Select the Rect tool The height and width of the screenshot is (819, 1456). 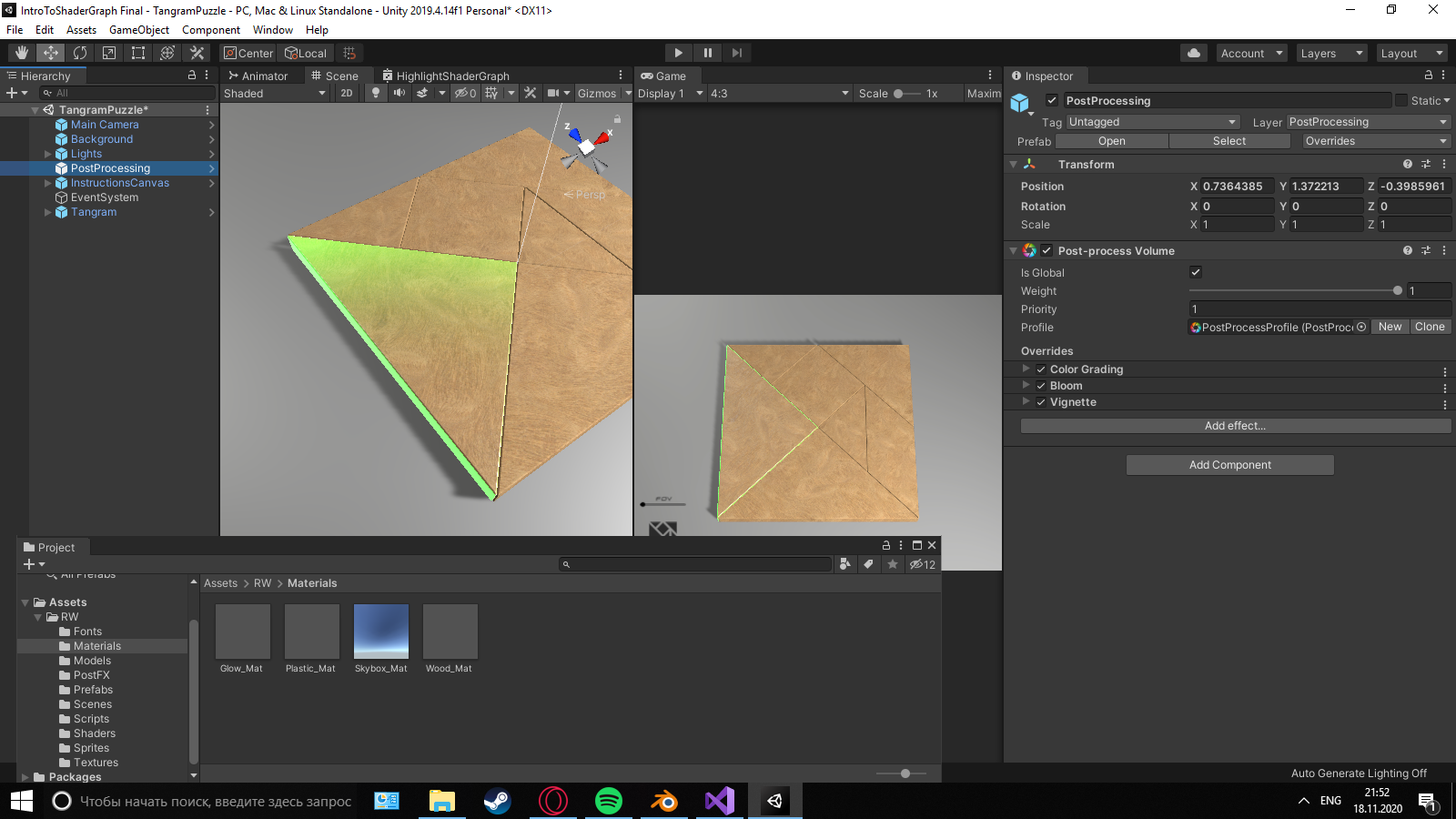click(138, 53)
